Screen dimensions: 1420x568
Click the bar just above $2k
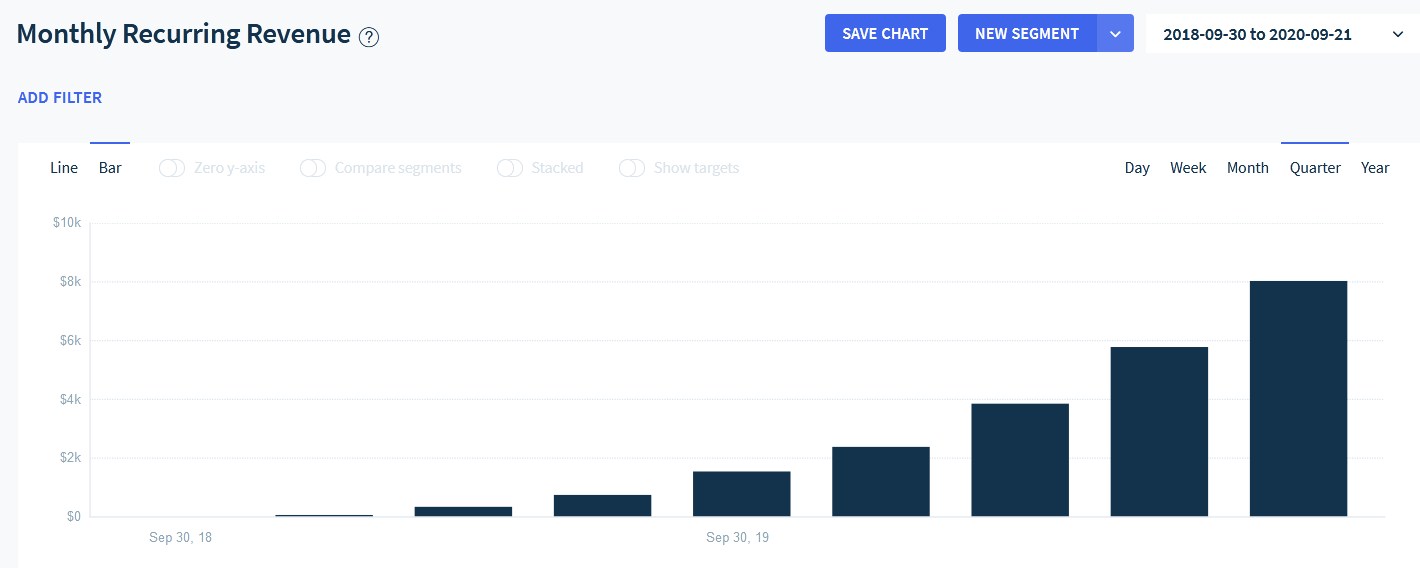(x=881, y=482)
